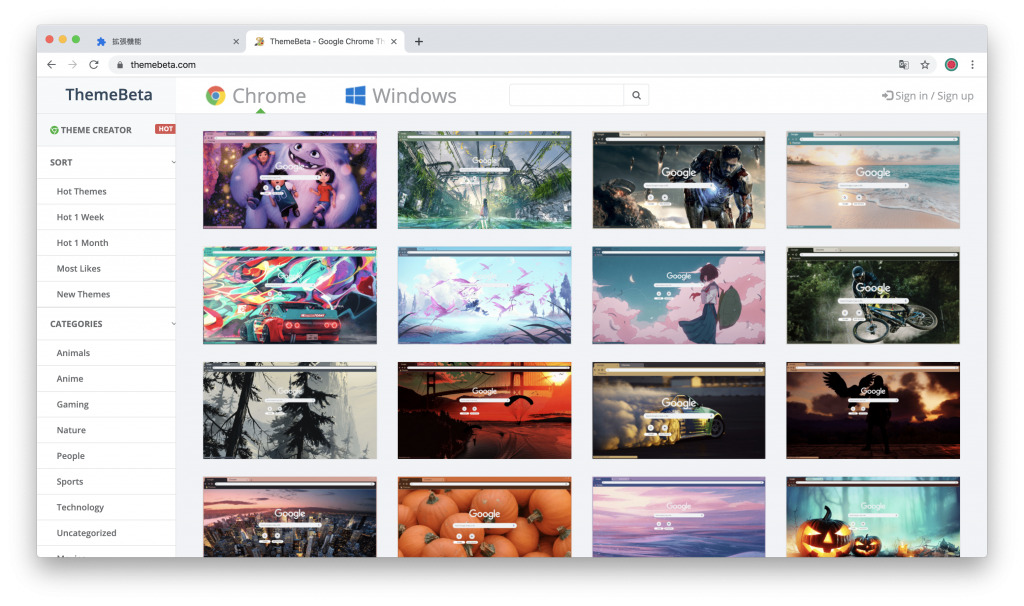Open the city skyline at dusk theme
The image size is (1024, 606).
coord(290,517)
